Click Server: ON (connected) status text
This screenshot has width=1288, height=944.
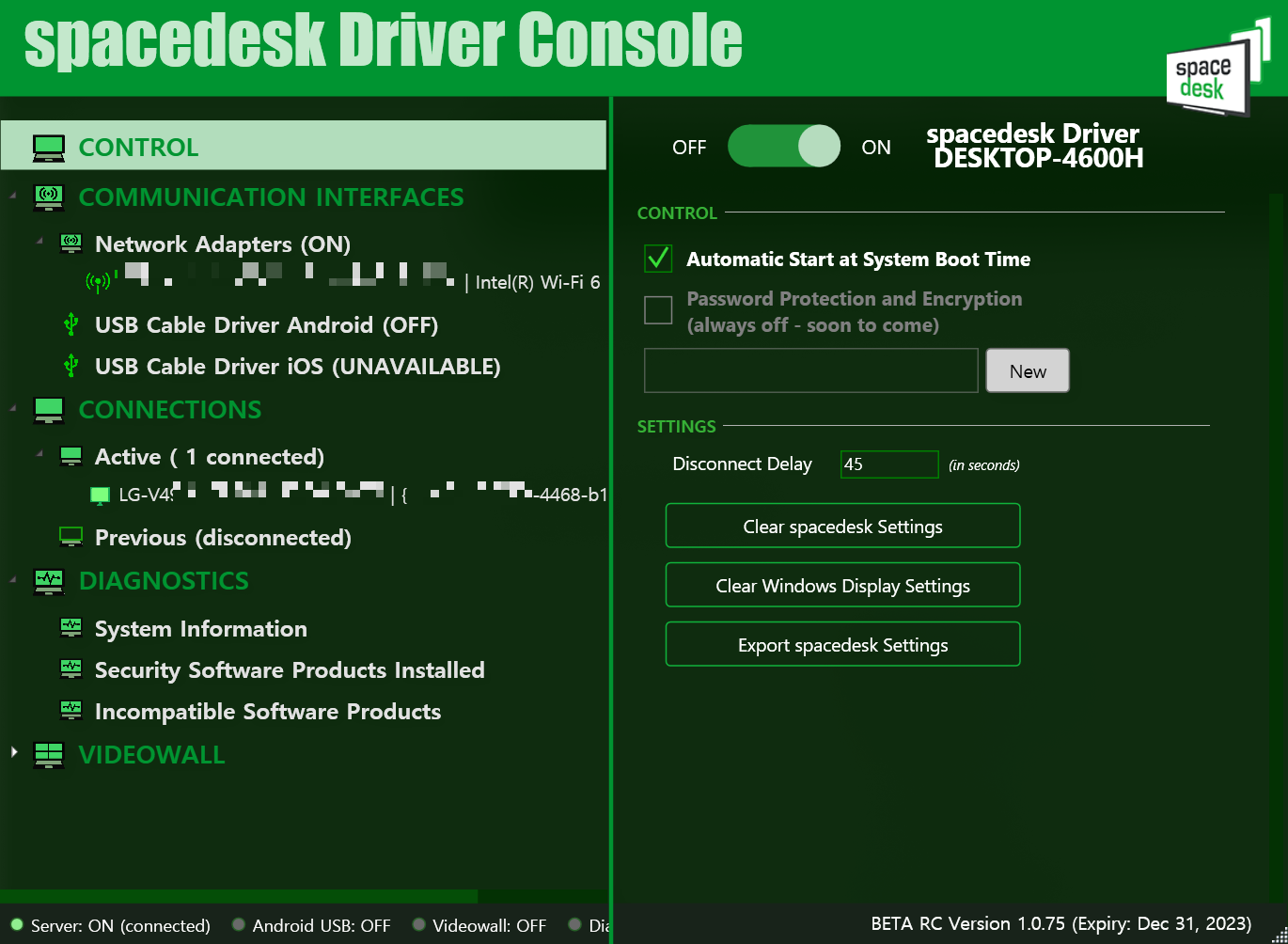(120, 925)
